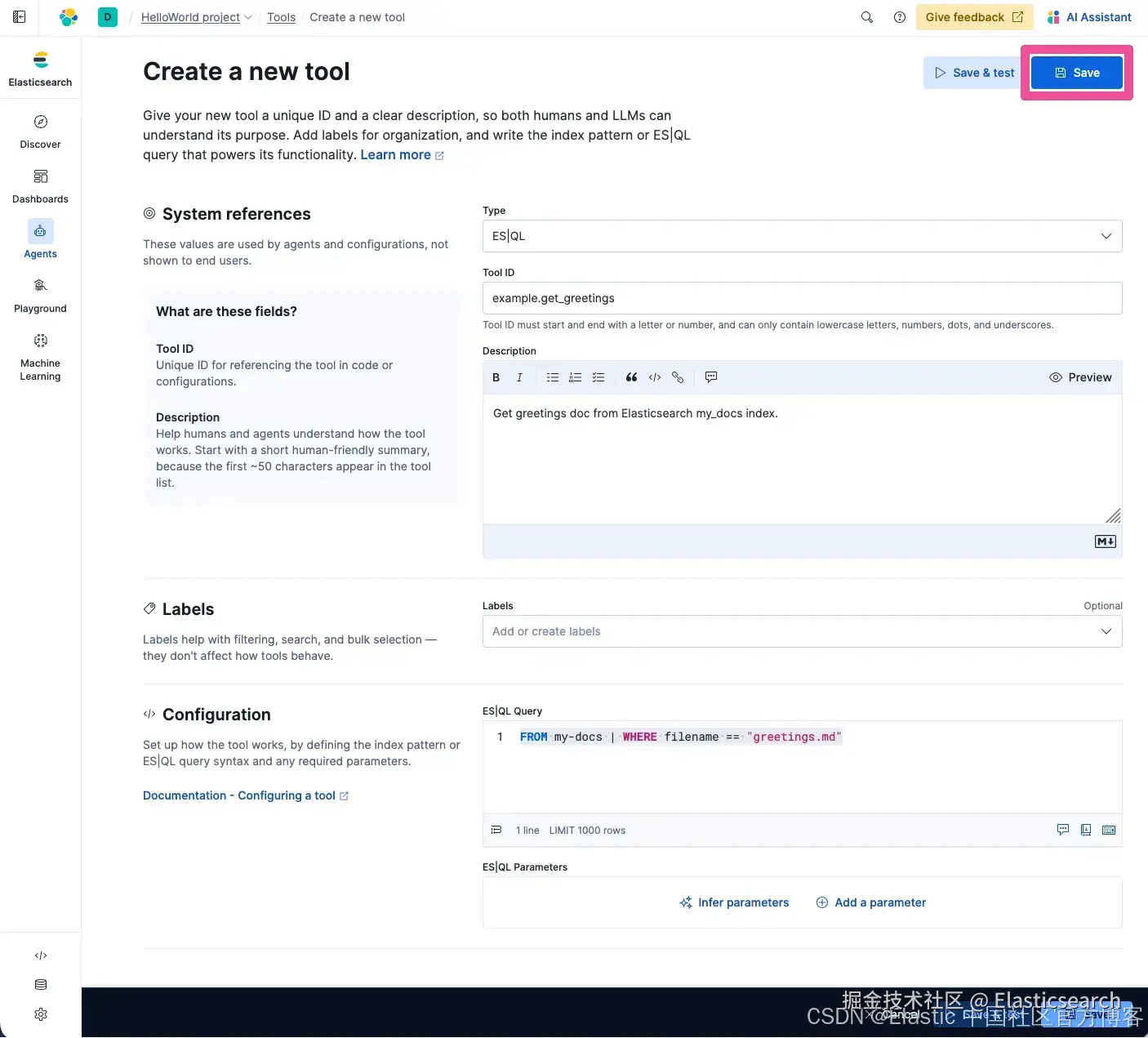Go to Discover in the sidebar
Image resolution: width=1148 pixels, height=1038 pixels.
[x=41, y=132]
